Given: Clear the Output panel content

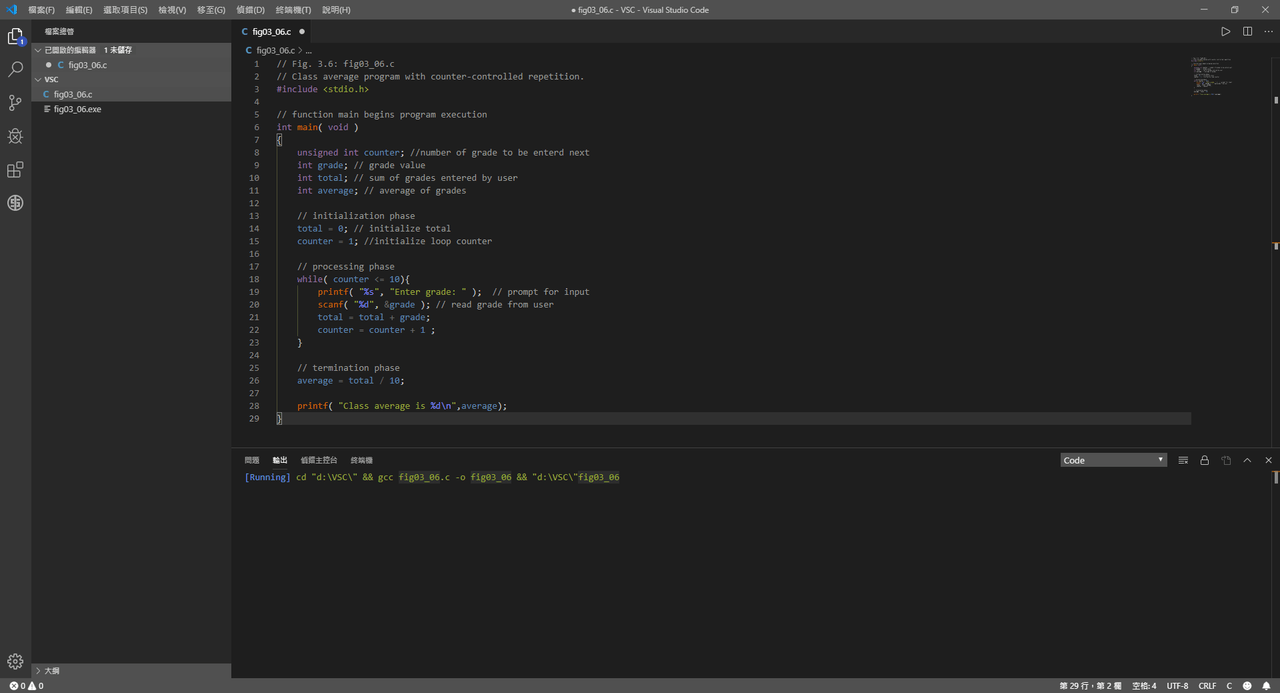Looking at the screenshot, I should coord(1183,460).
